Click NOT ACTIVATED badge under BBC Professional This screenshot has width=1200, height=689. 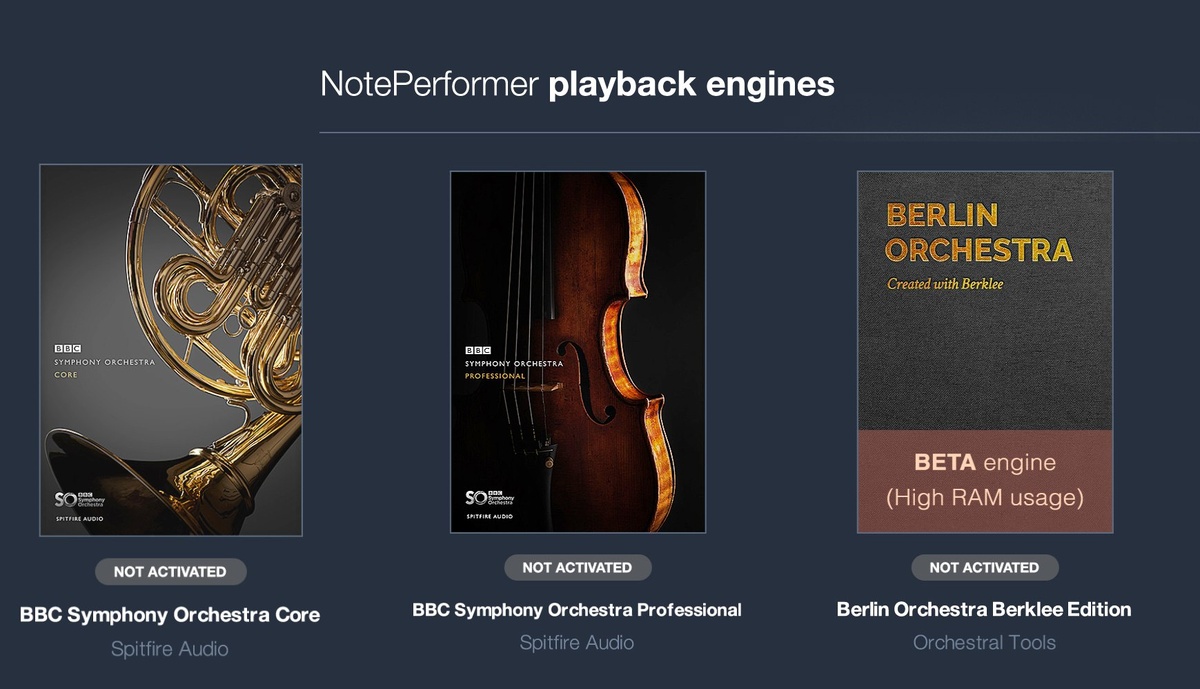(x=577, y=567)
